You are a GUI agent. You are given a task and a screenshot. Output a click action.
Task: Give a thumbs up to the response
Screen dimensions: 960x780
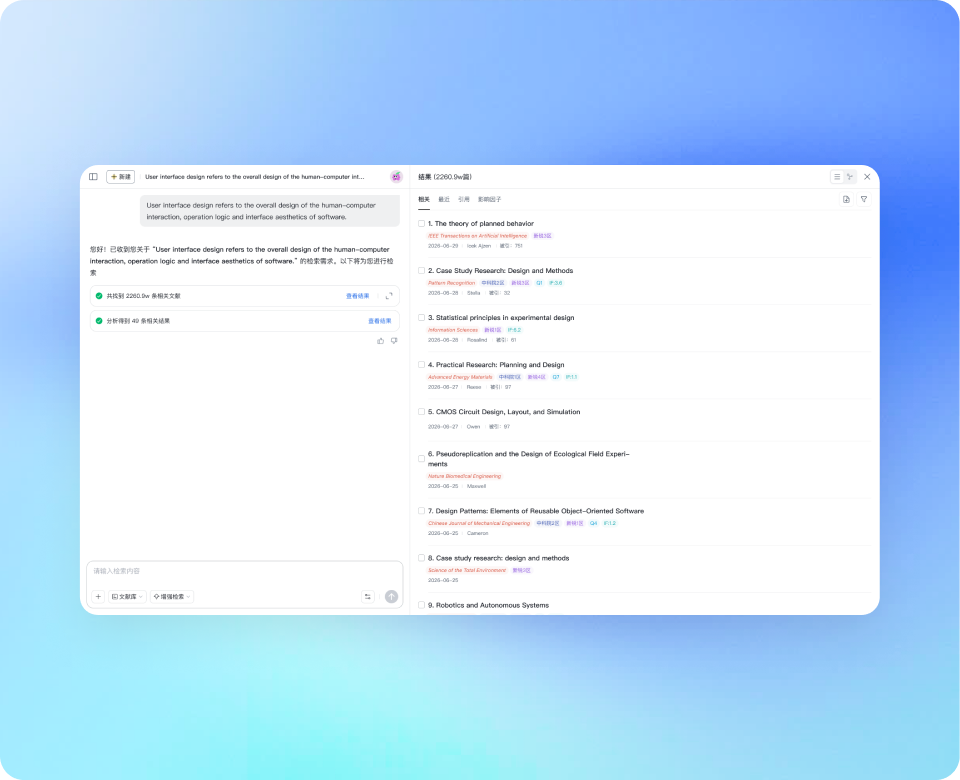(381, 341)
